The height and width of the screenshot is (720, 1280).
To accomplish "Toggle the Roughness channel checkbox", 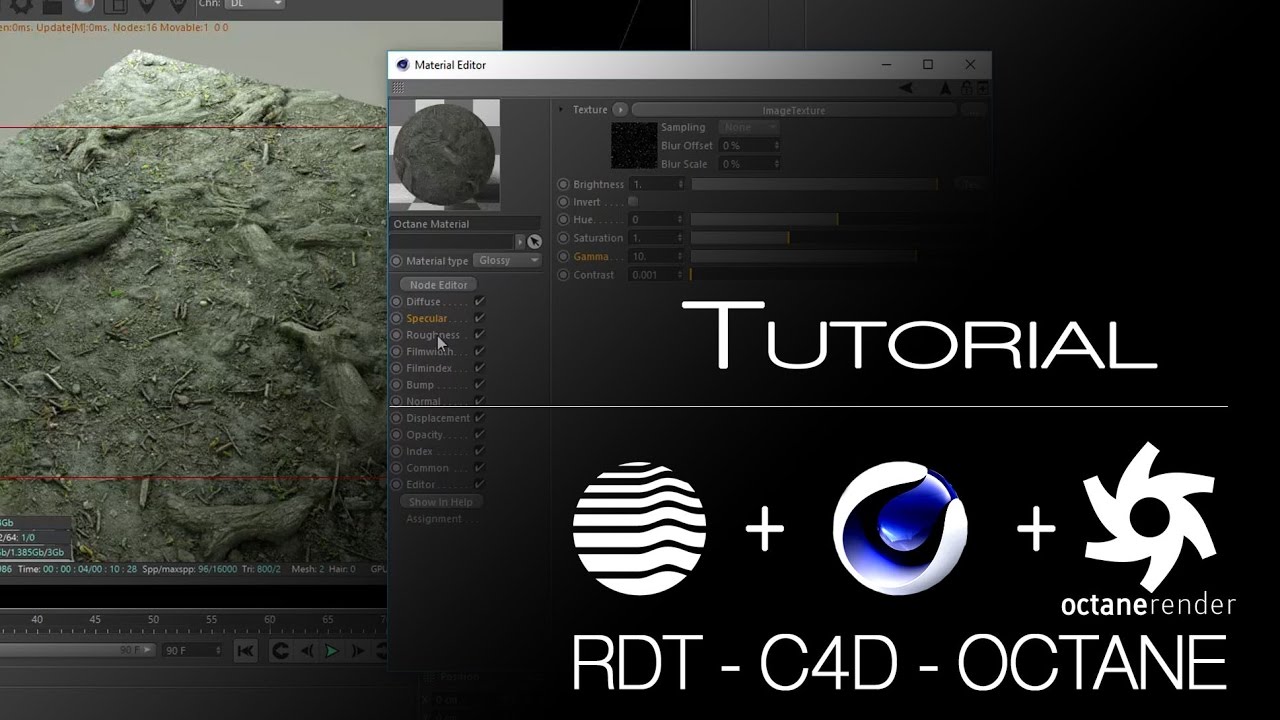I will pos(479,335).
